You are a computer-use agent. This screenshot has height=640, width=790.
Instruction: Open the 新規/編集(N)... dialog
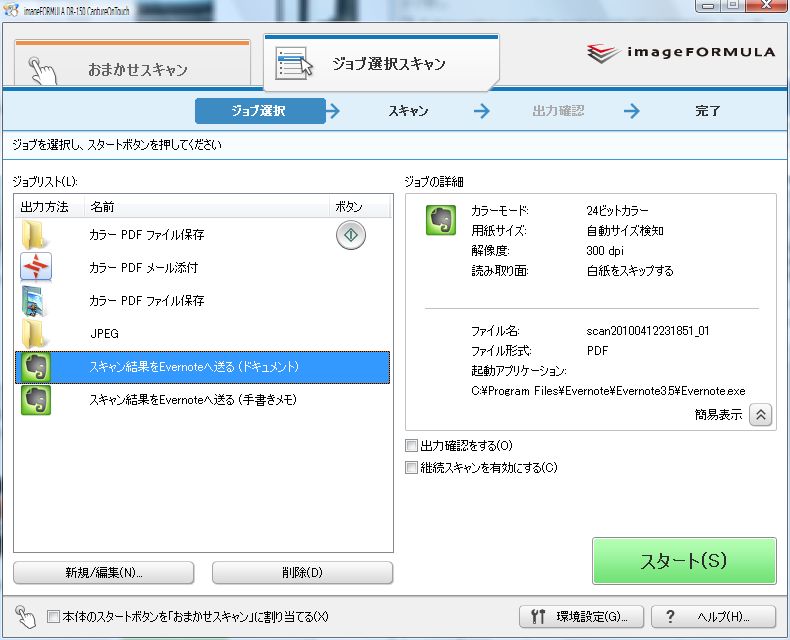(x=103, y=572)
